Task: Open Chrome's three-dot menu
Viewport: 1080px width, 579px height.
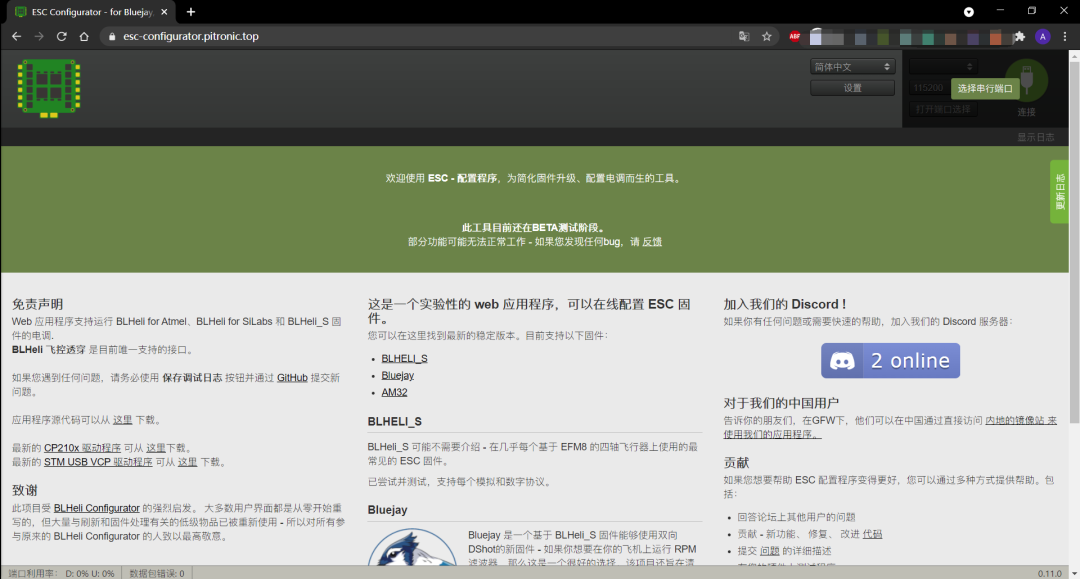Action: tap(1065, 36)
